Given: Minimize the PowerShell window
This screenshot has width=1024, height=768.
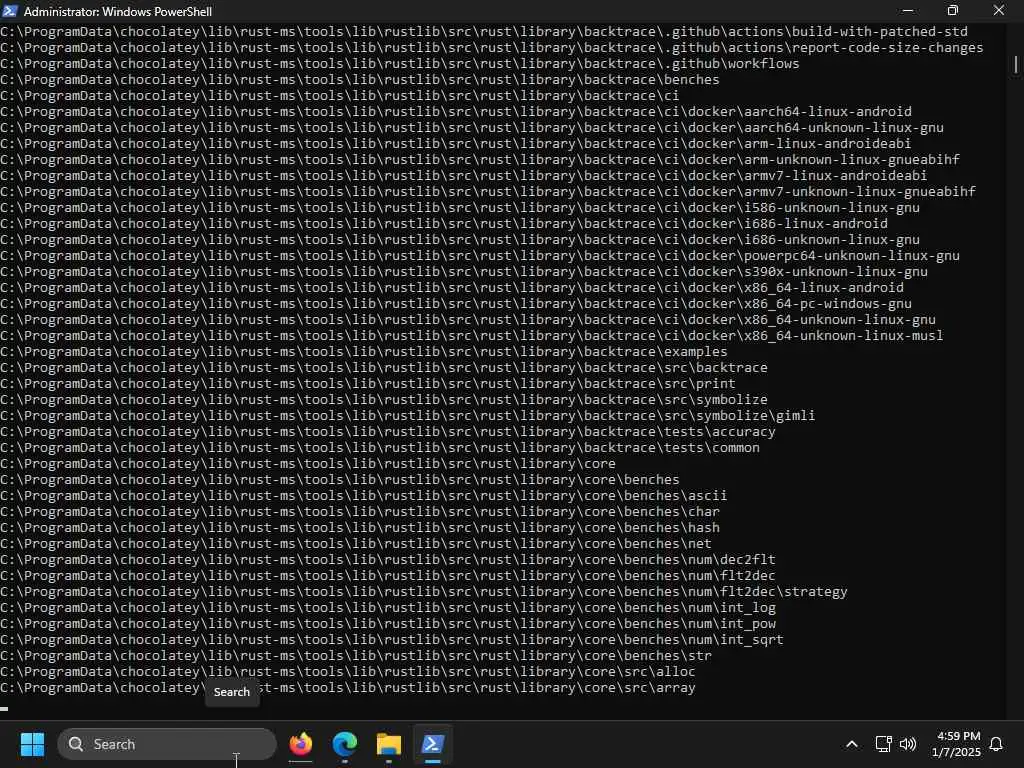Looking at the screenshot, I should coord(908,10).
